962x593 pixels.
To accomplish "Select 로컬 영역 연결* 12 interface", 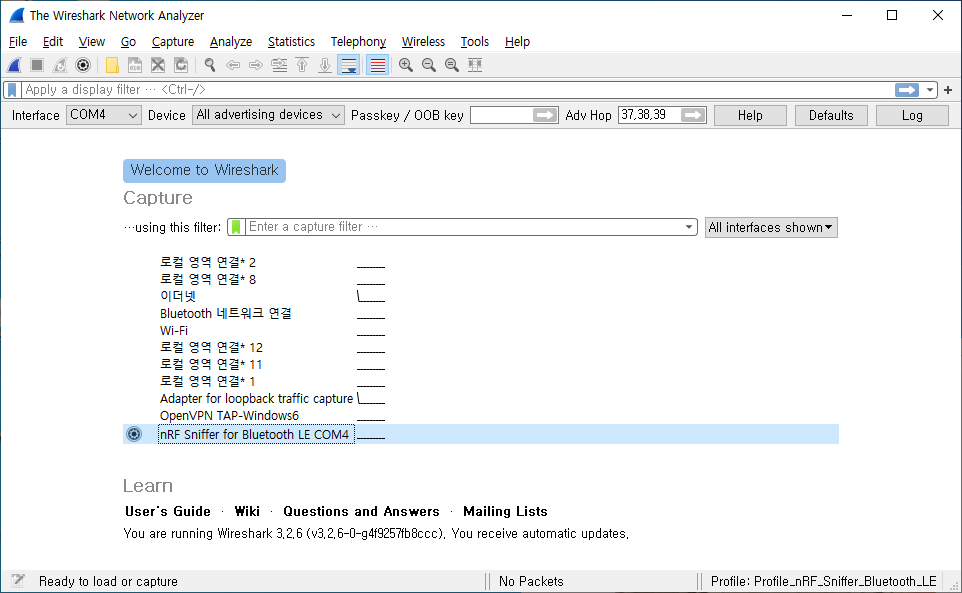I will pyautogui.click(x=210, y=348).
